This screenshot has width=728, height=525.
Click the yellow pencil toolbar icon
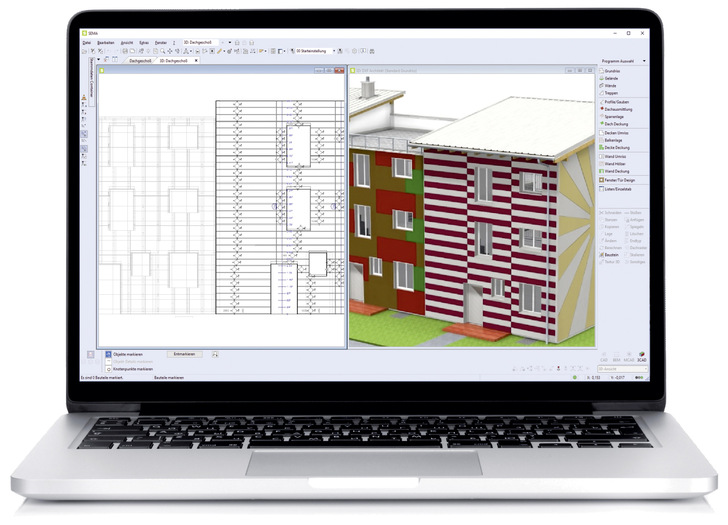[x=220, y=52]
